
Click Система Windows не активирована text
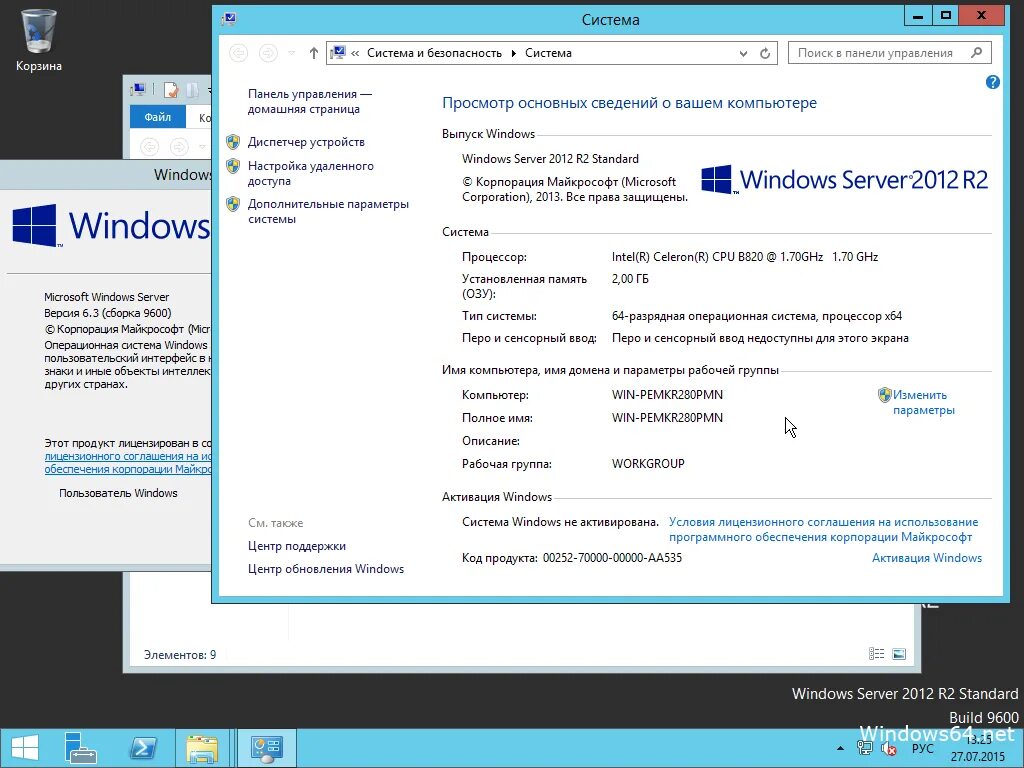coord(560,522)
